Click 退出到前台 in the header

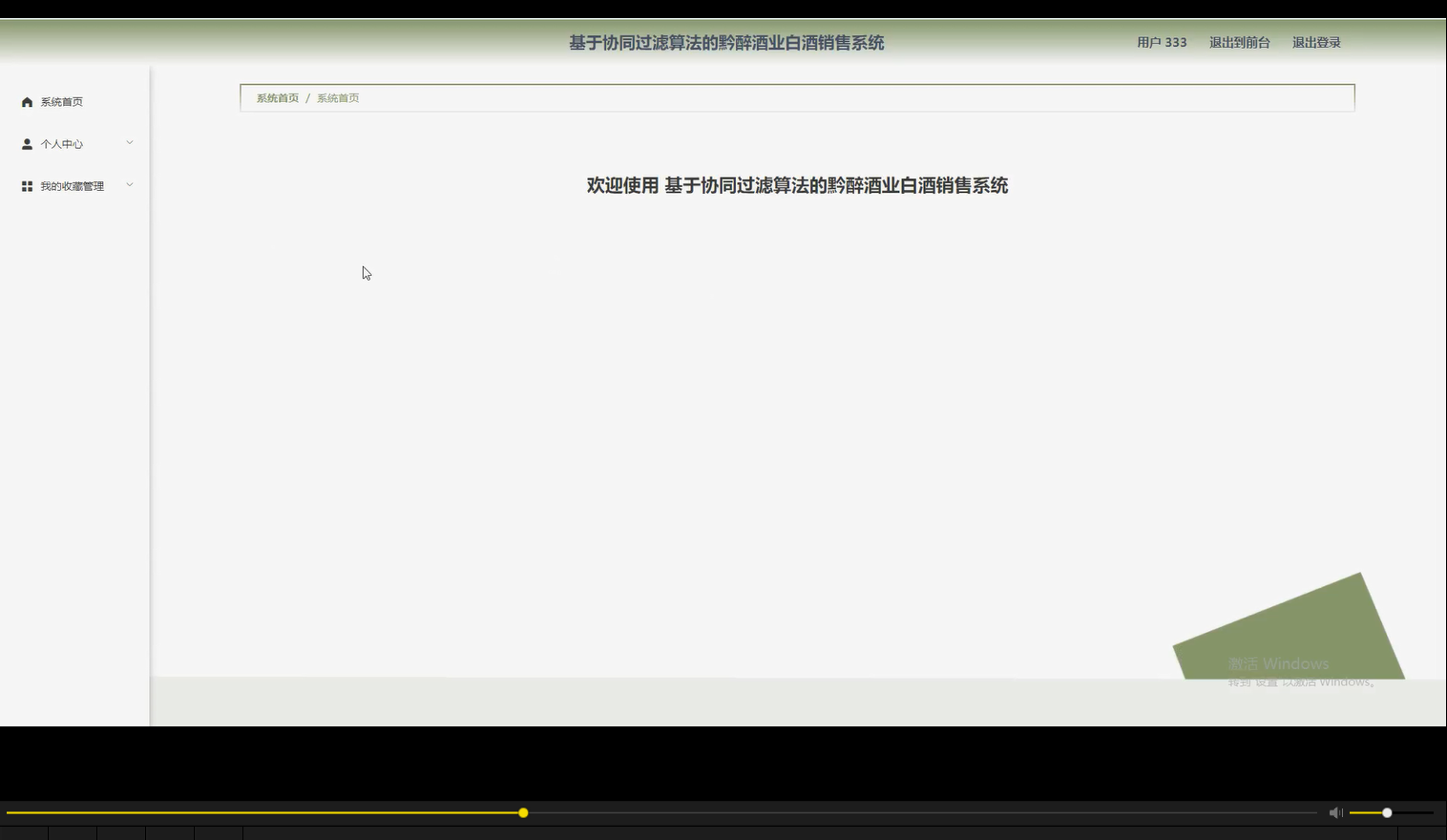pyautogui.click(x=1239, y=42)
